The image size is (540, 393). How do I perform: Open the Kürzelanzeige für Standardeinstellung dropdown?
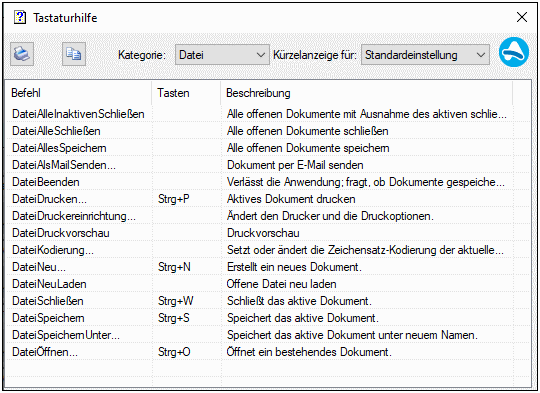click(x=425, y=55)
